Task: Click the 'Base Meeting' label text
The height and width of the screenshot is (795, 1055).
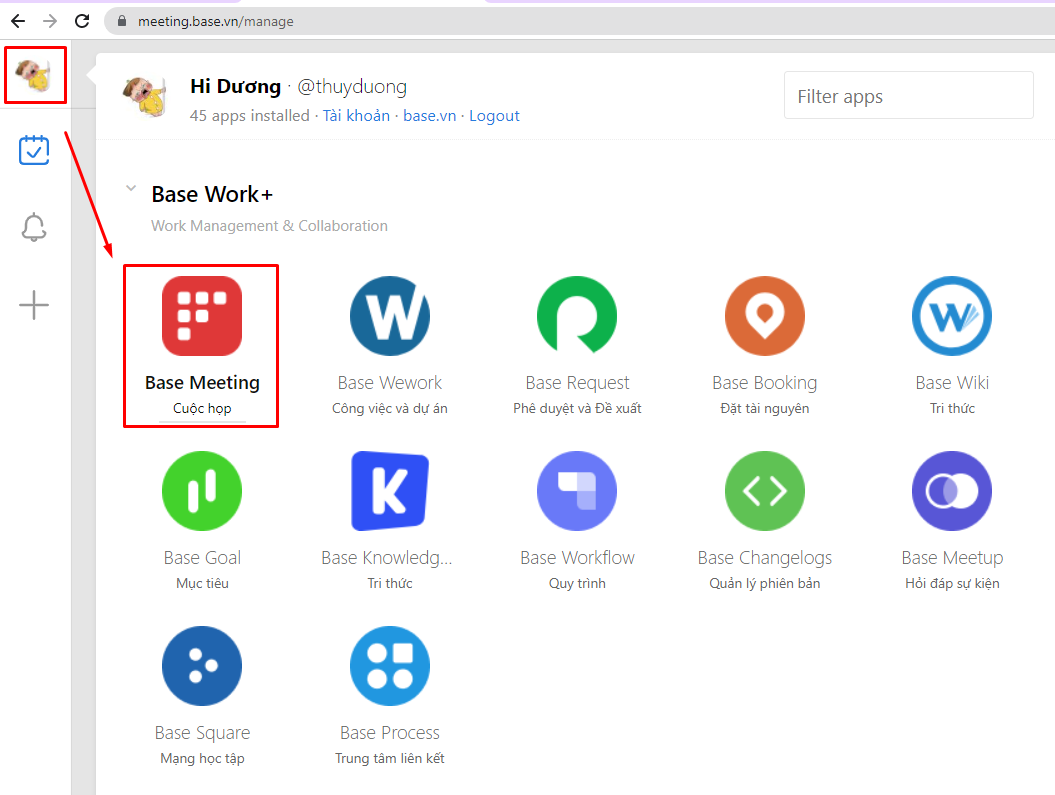Action: [x=202, y=382]
